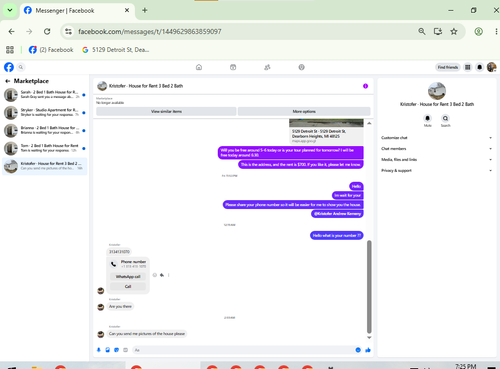Select Kristofer House for Rent conversation in list
The image size is (500, 369).
tap(45, 166)
